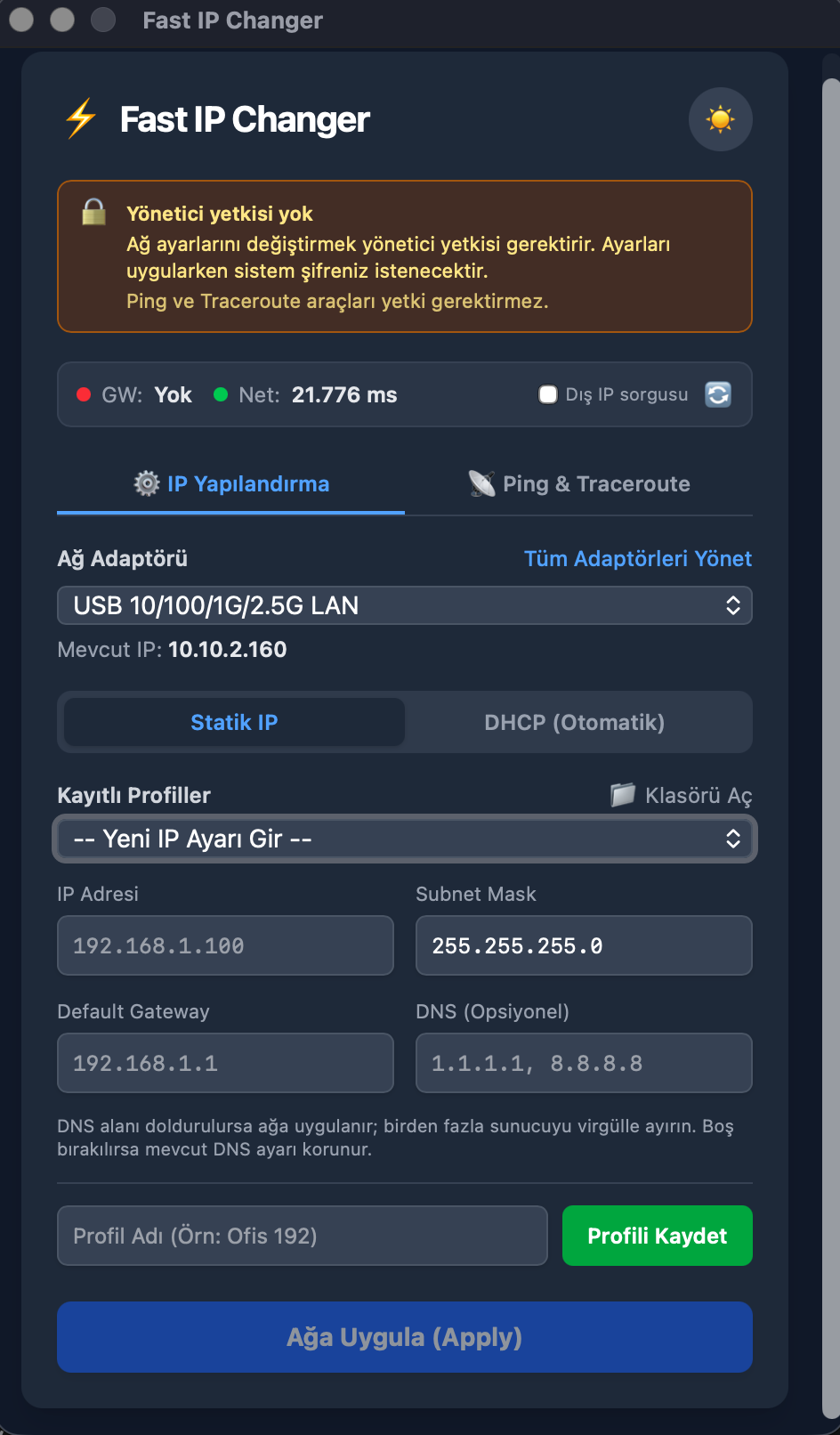
Task: Focus the Subnet Mask input field
Action: [584, 945]
